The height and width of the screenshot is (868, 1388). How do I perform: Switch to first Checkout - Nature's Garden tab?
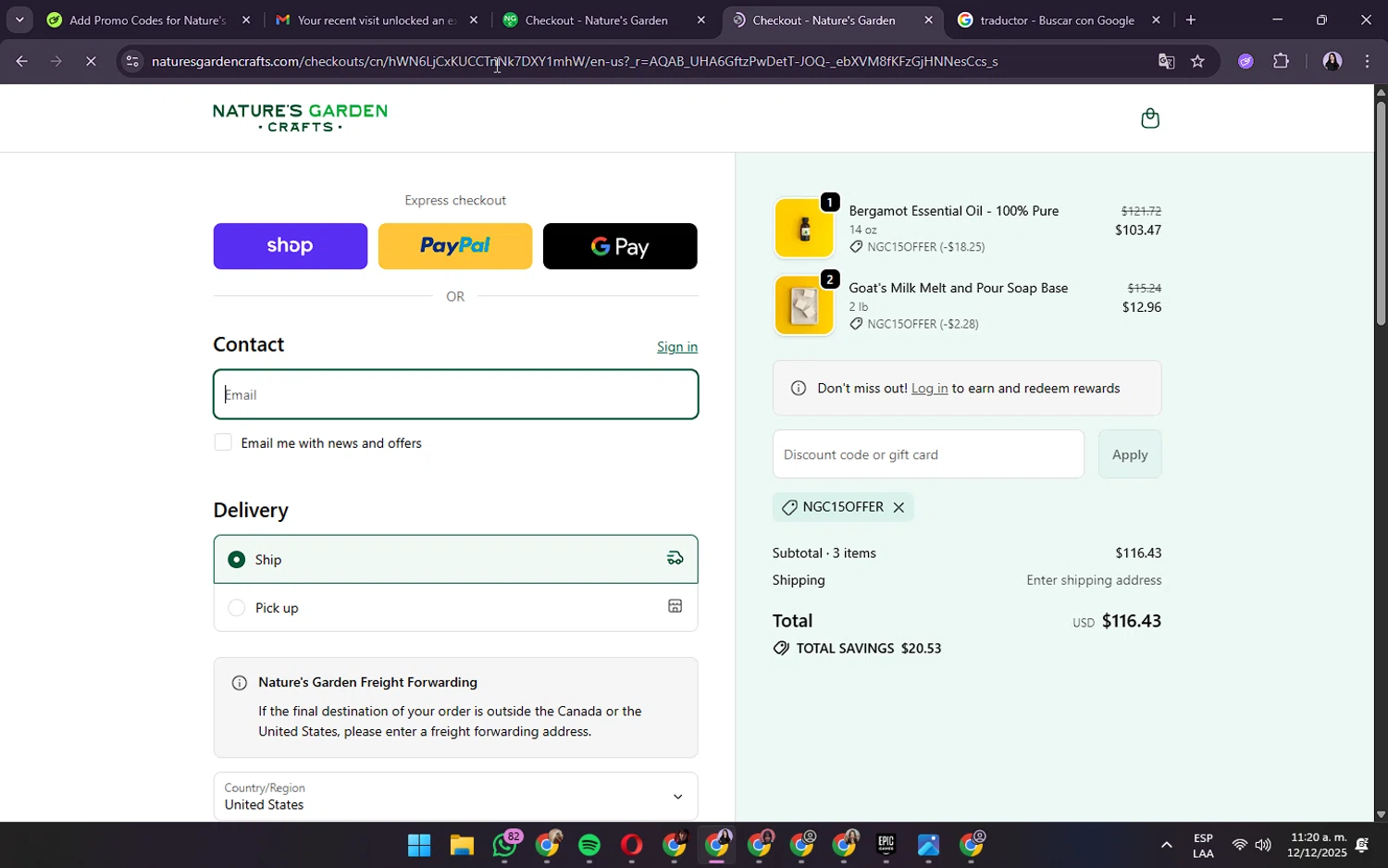(x=603, y=20)
